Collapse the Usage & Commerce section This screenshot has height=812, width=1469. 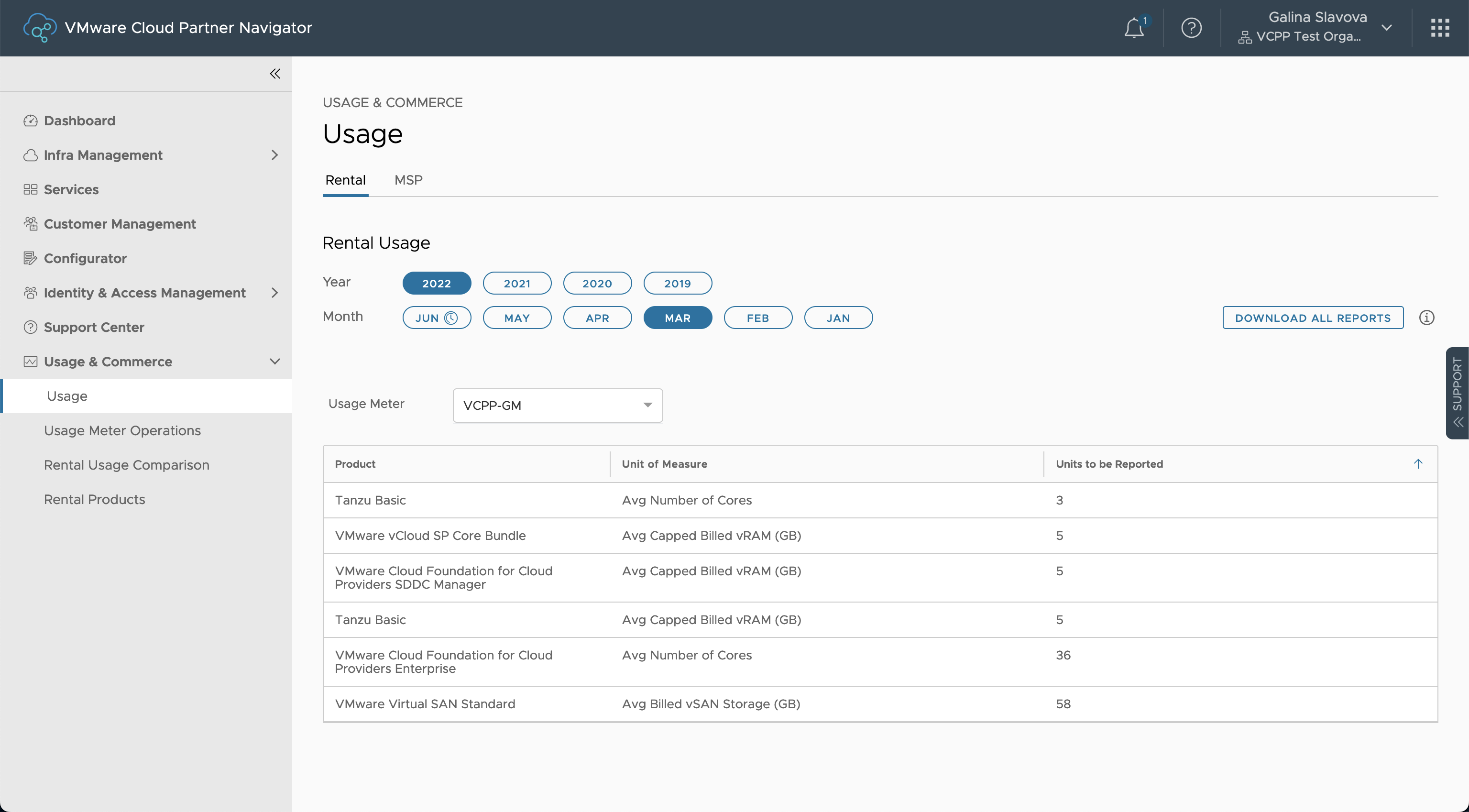pyautogui.click(x=274, y=362)
